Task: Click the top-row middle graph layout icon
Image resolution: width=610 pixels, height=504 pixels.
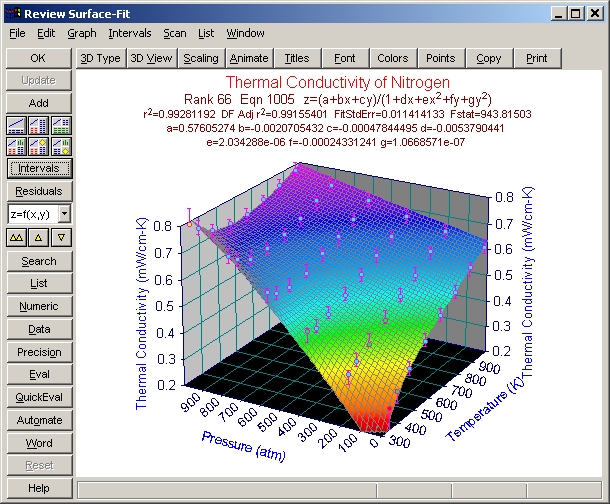Action: pos(38,125)
